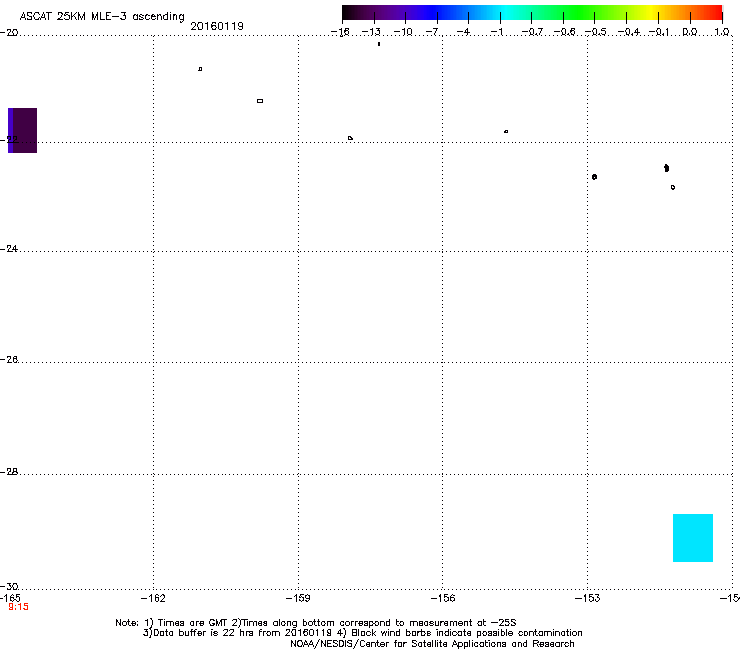Click the note line starting 'Data buffer is 22 hrs'
Image resolution: width=740 pixels, height=650 pixels.
point(362,633)
